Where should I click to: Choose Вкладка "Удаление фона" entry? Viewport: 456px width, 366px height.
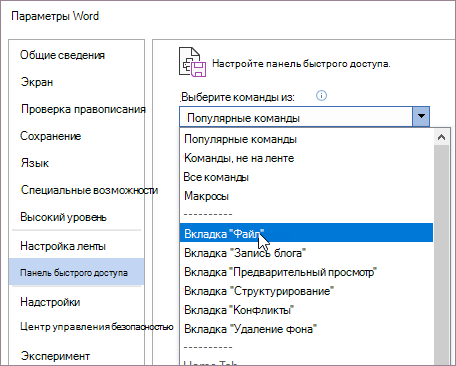point(306,329)
